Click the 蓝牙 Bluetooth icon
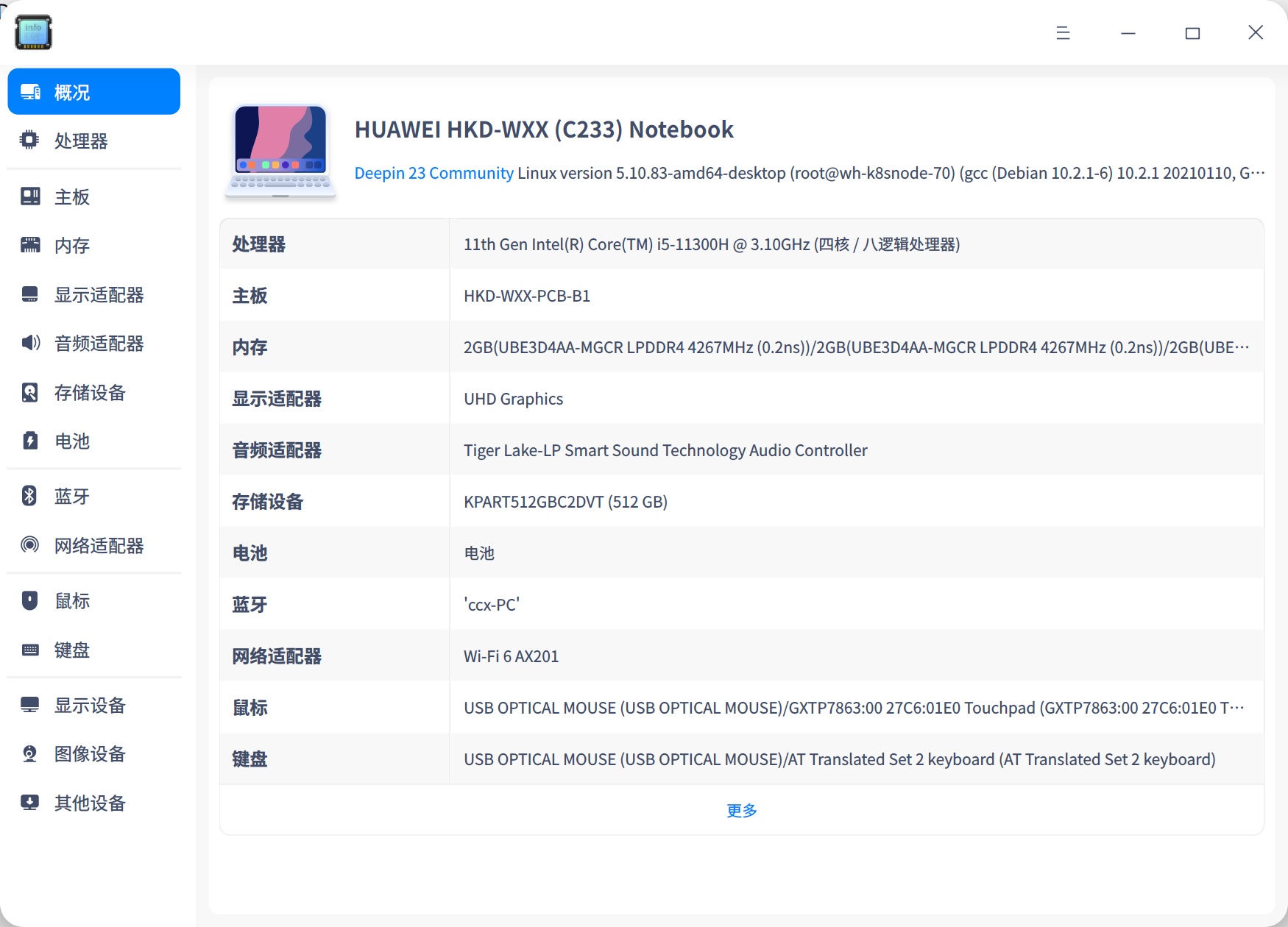This screenshot has height=927, width=1288. tap(29, 496)
